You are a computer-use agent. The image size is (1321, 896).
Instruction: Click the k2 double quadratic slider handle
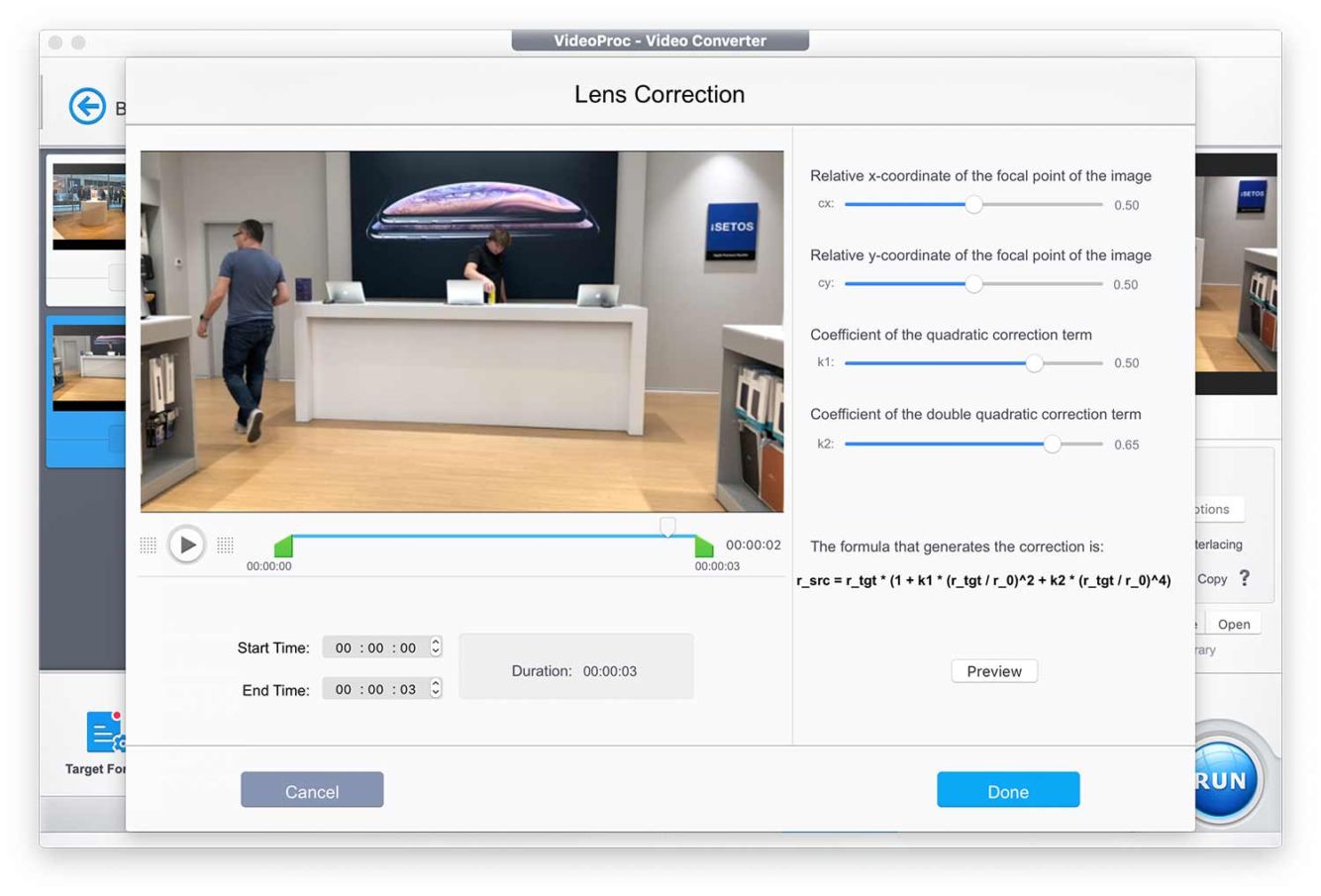(1052, 445)
